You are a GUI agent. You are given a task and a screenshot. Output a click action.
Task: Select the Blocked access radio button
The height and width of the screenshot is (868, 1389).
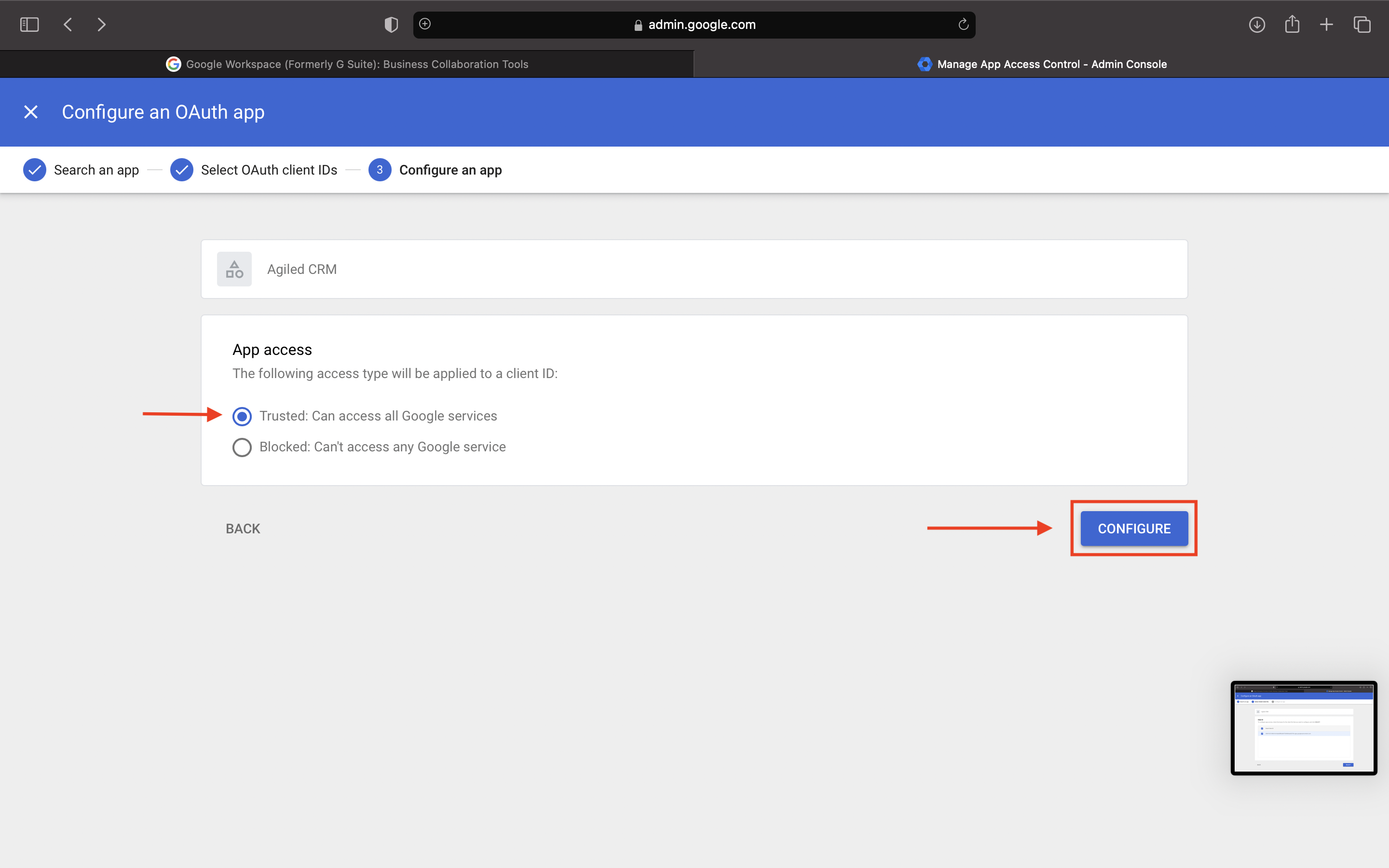[x=242, y=447]
